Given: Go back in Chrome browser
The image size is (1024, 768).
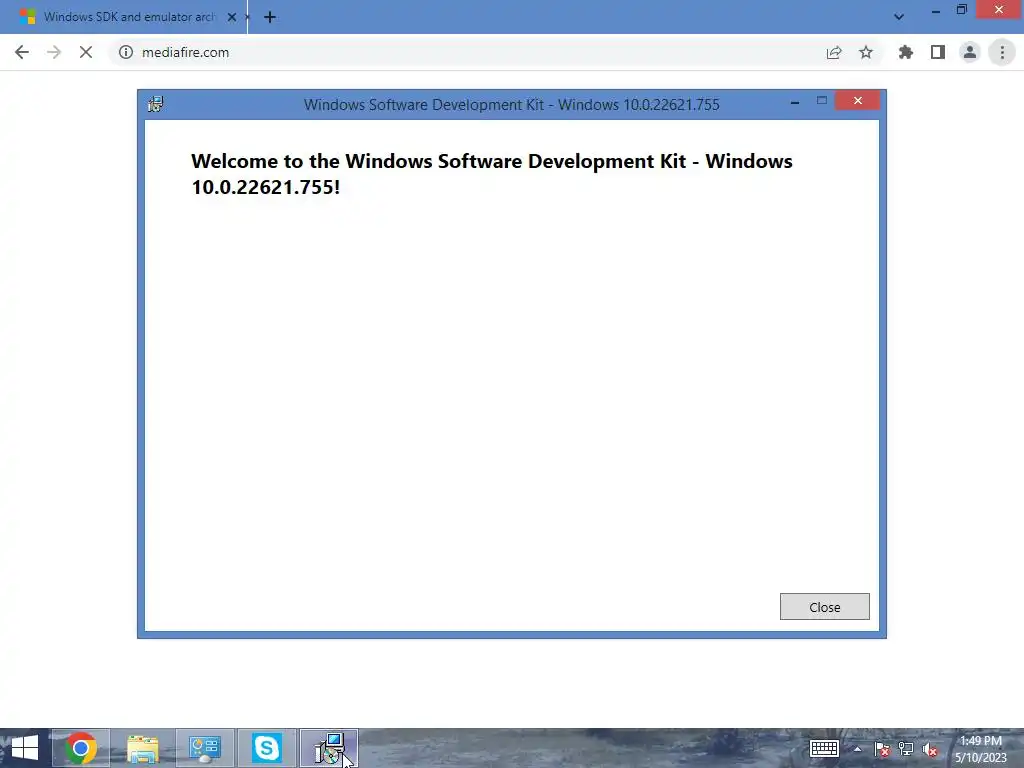Looking at the screenshot, I should 22,52.
